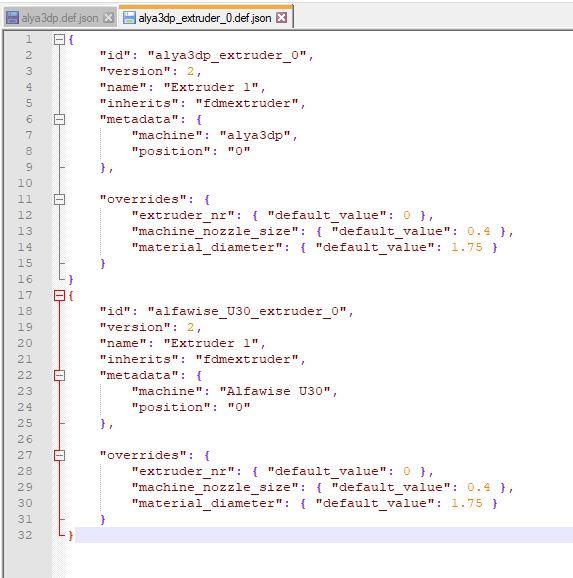
Task: Collapse the overrides block at line 11
Action: coord(59,199)
